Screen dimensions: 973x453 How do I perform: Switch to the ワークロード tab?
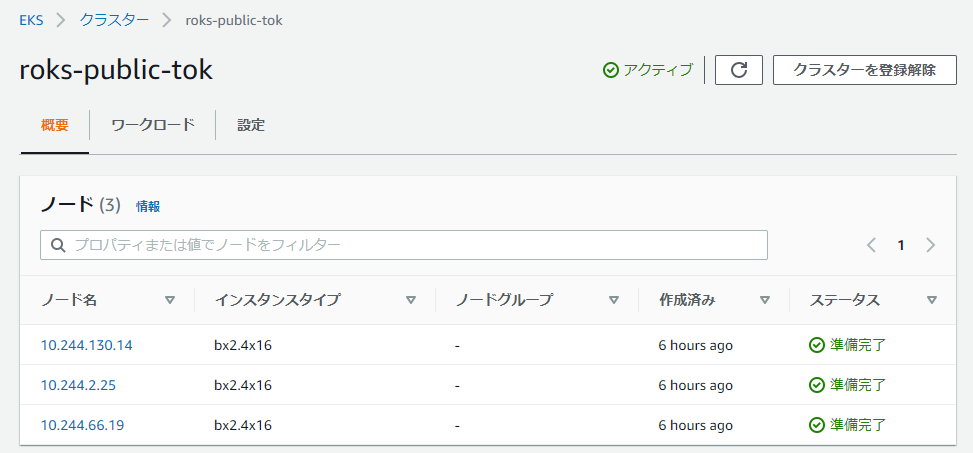[x=153, y=125]
